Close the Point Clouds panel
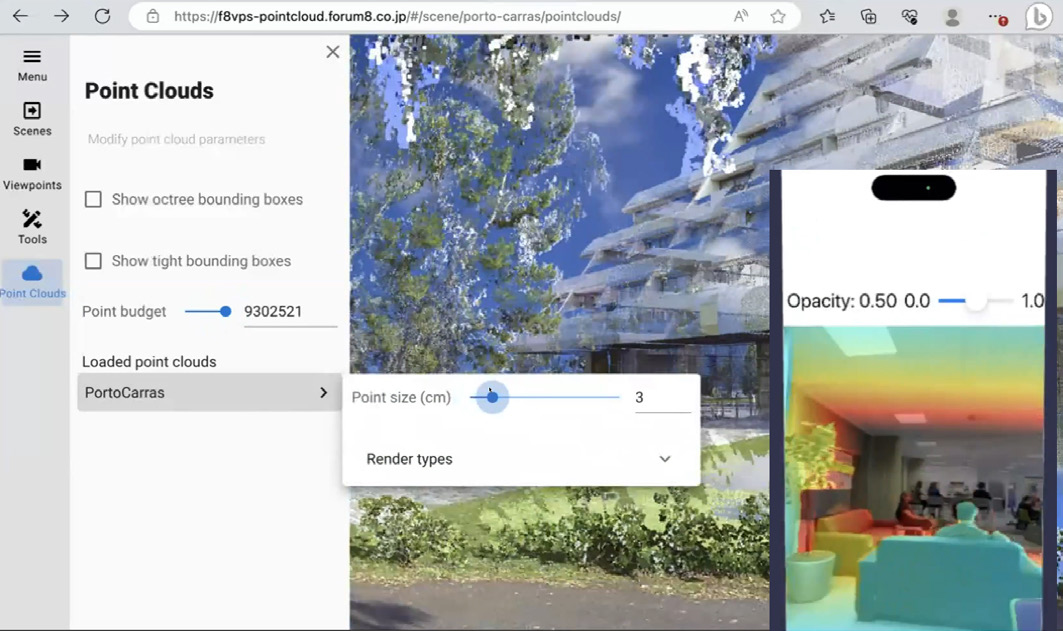The height and width of the screenshot is (631, 1063). [x=332, y=52]
